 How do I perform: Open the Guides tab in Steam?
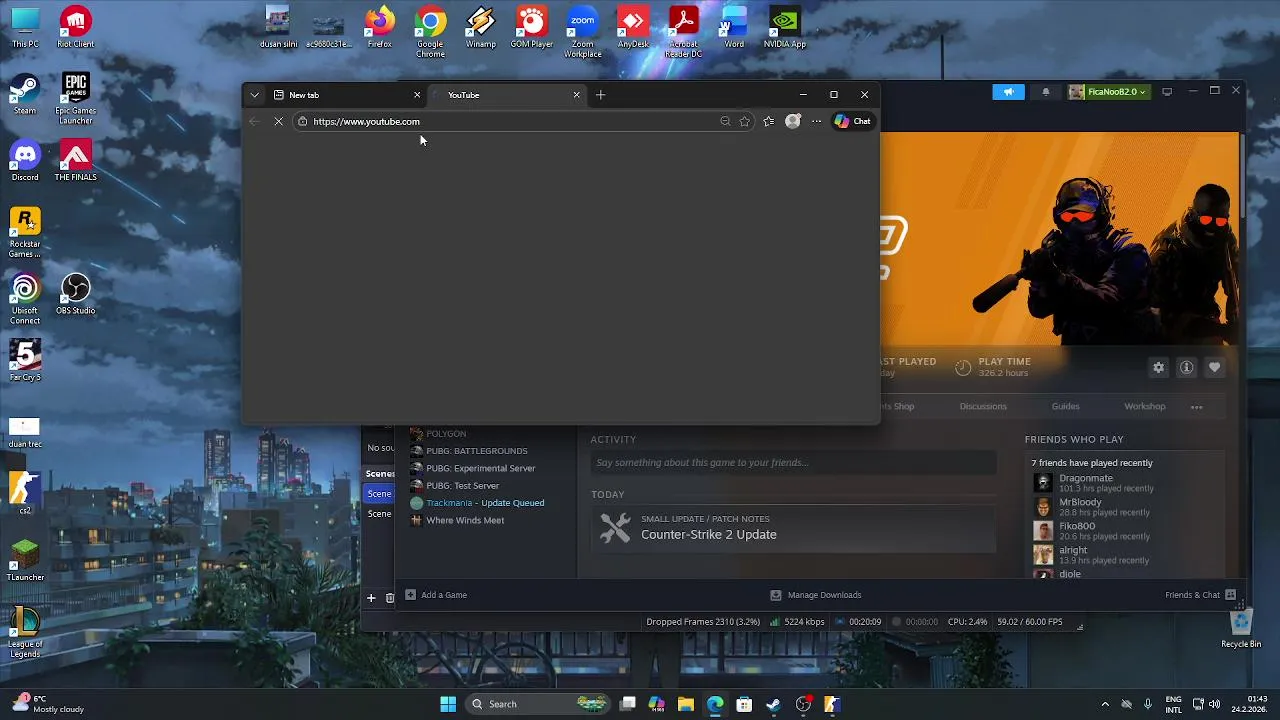(x=1065, y=406)
